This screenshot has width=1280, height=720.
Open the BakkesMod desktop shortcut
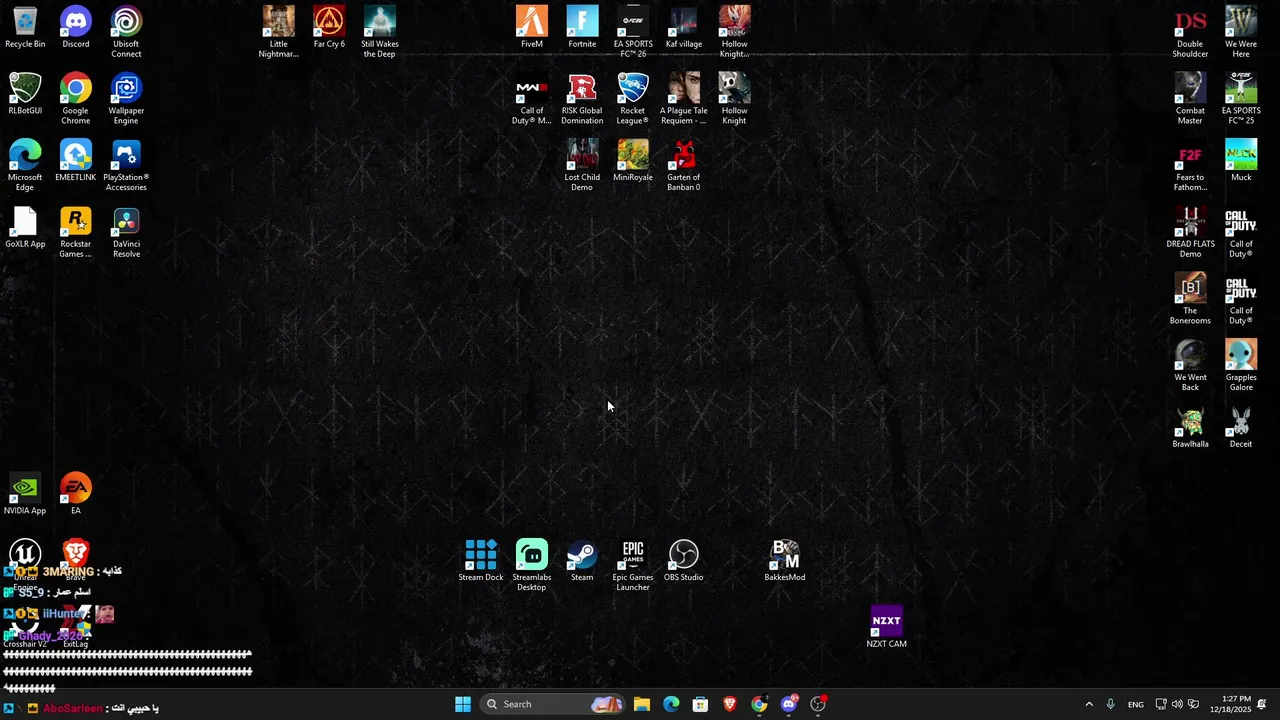coord(785,561)
